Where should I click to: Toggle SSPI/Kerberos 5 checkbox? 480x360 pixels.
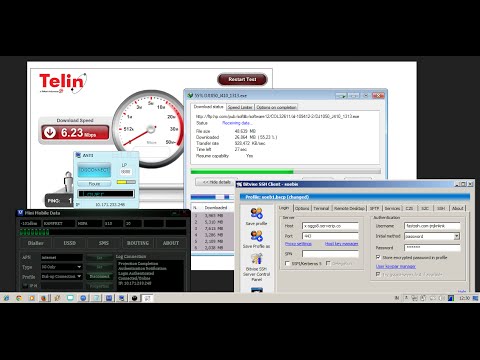[x=287, y=263]
